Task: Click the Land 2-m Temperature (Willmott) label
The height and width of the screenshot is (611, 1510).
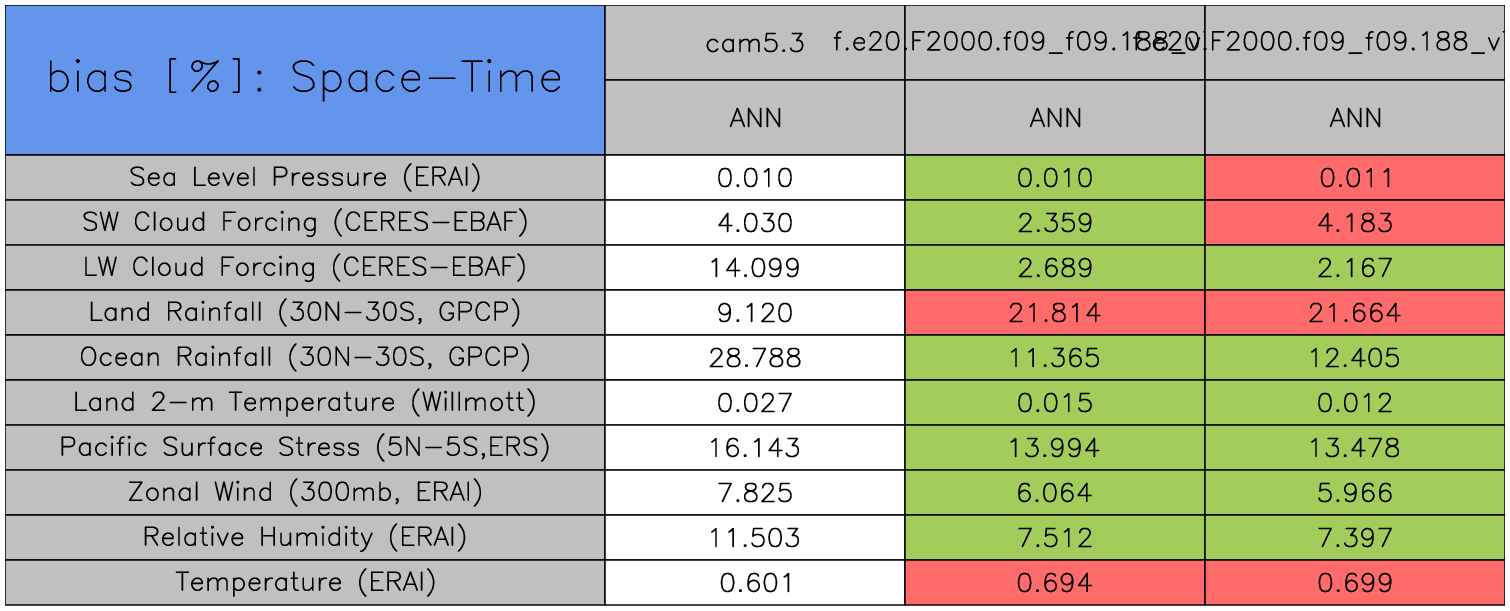Action: pyautogui.click(x=305, y=402)
